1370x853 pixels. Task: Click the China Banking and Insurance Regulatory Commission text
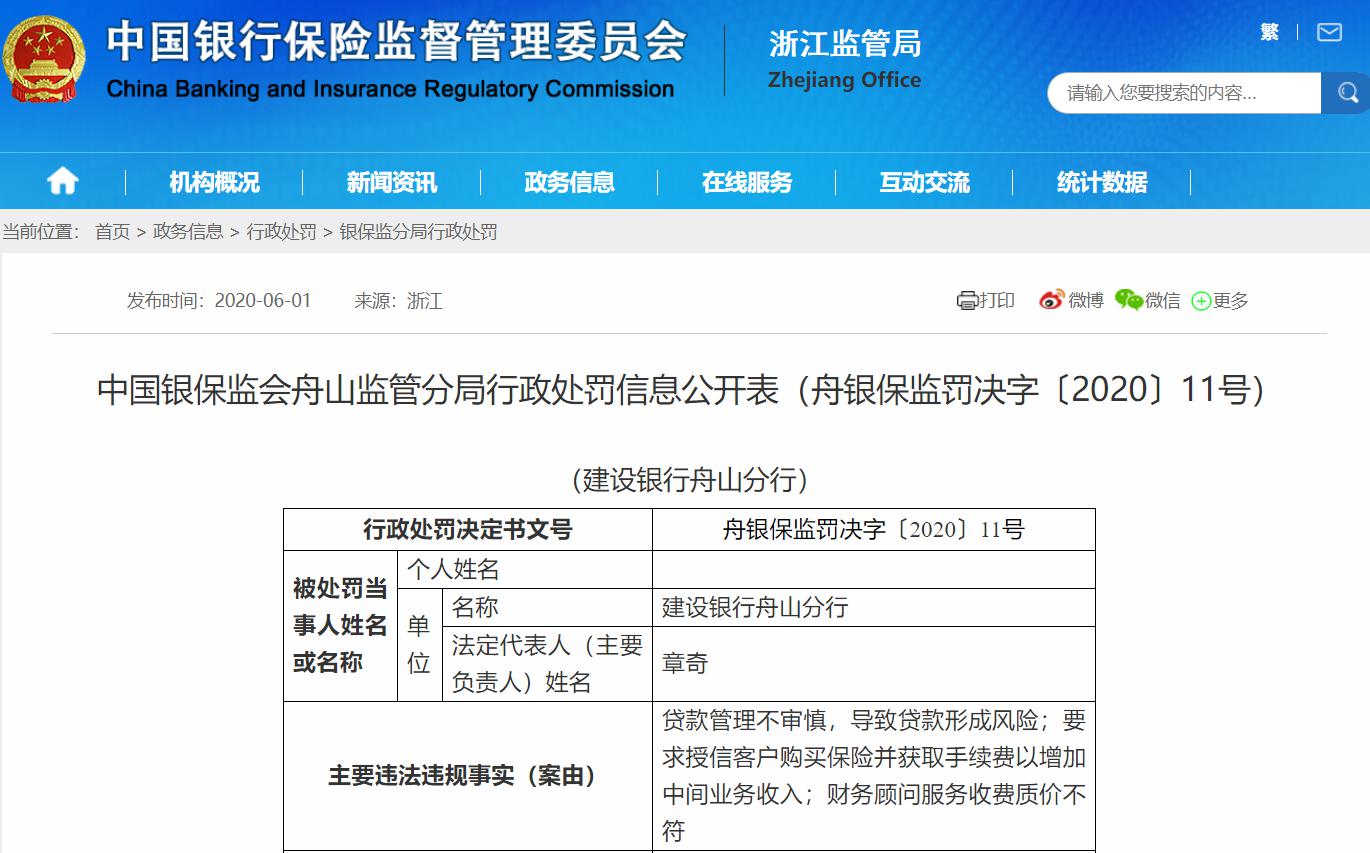[x=390, y=89]
